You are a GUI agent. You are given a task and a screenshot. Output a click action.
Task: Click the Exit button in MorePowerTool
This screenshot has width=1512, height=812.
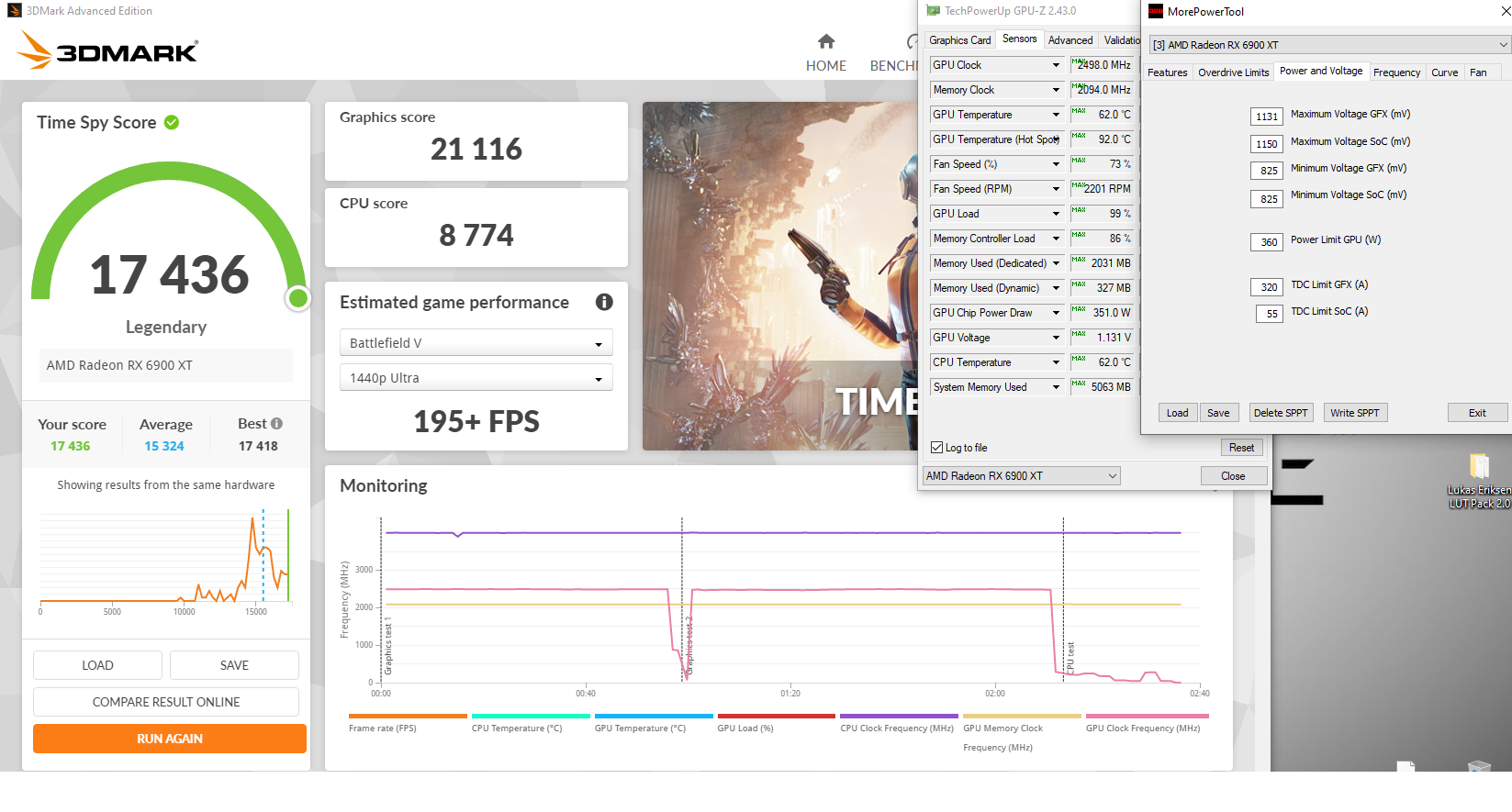1477,413
